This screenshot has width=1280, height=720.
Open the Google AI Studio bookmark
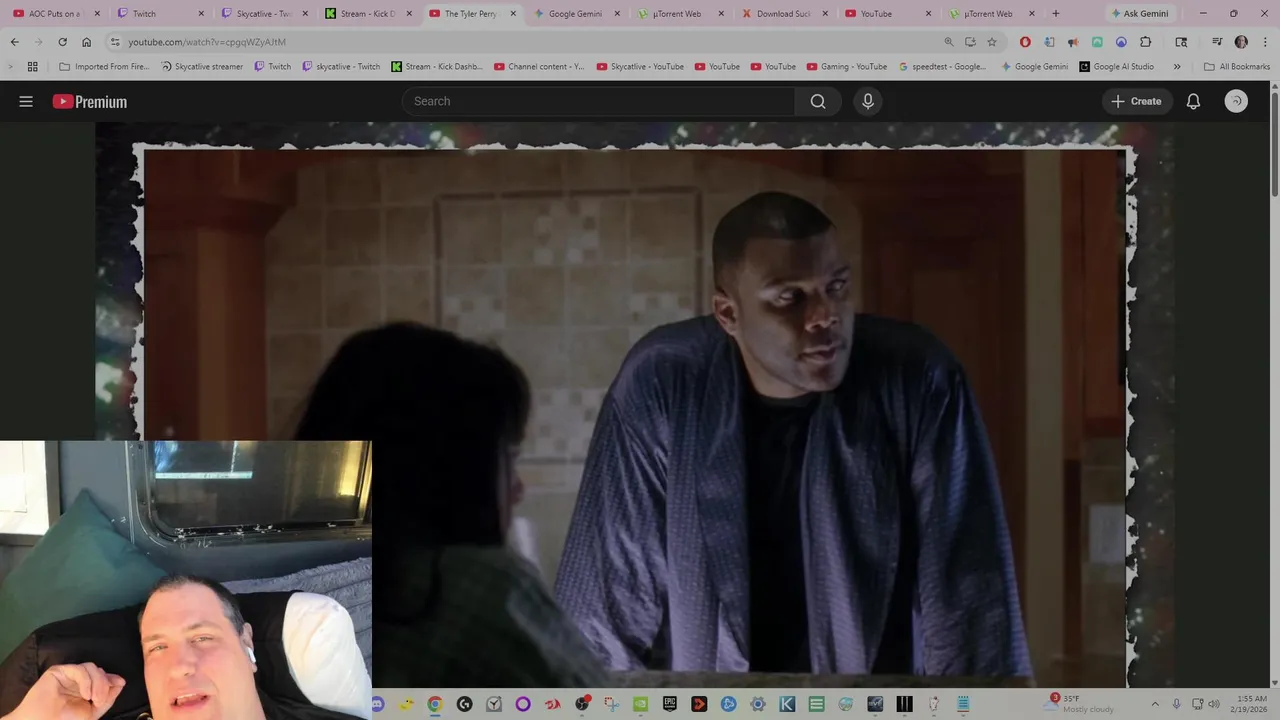tap(1117, 67)
